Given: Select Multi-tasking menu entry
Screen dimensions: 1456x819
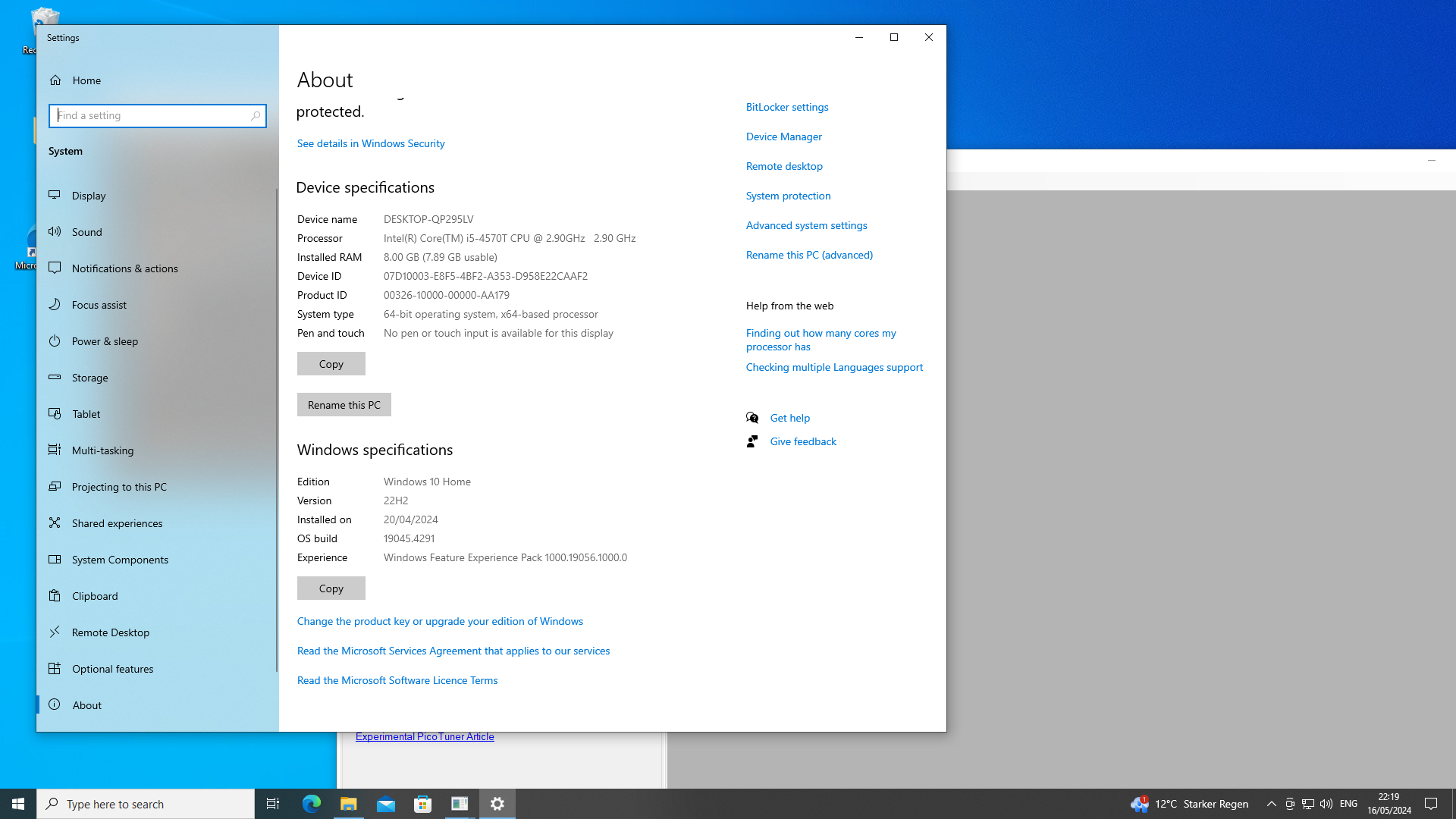Looking at the screenshot, I should pos(156,450).
